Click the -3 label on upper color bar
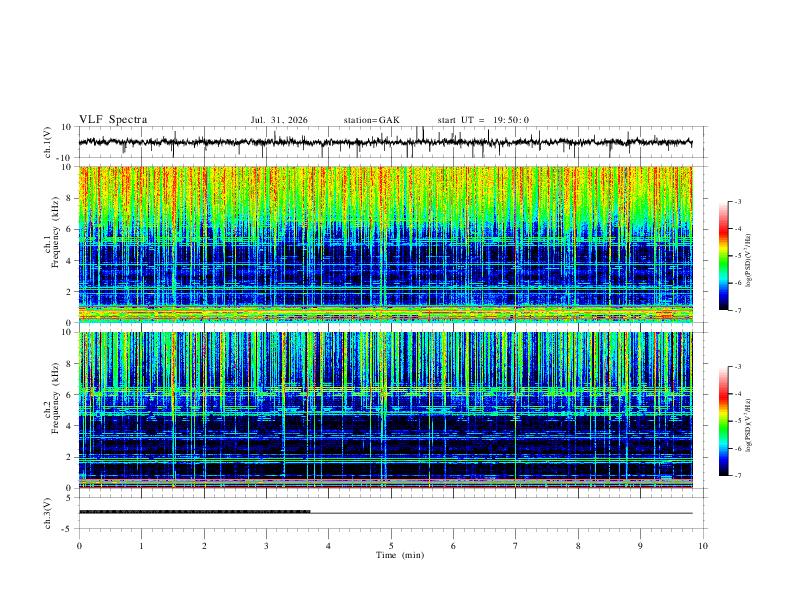This screenshot has width=792, height=612. pos(737,201)
